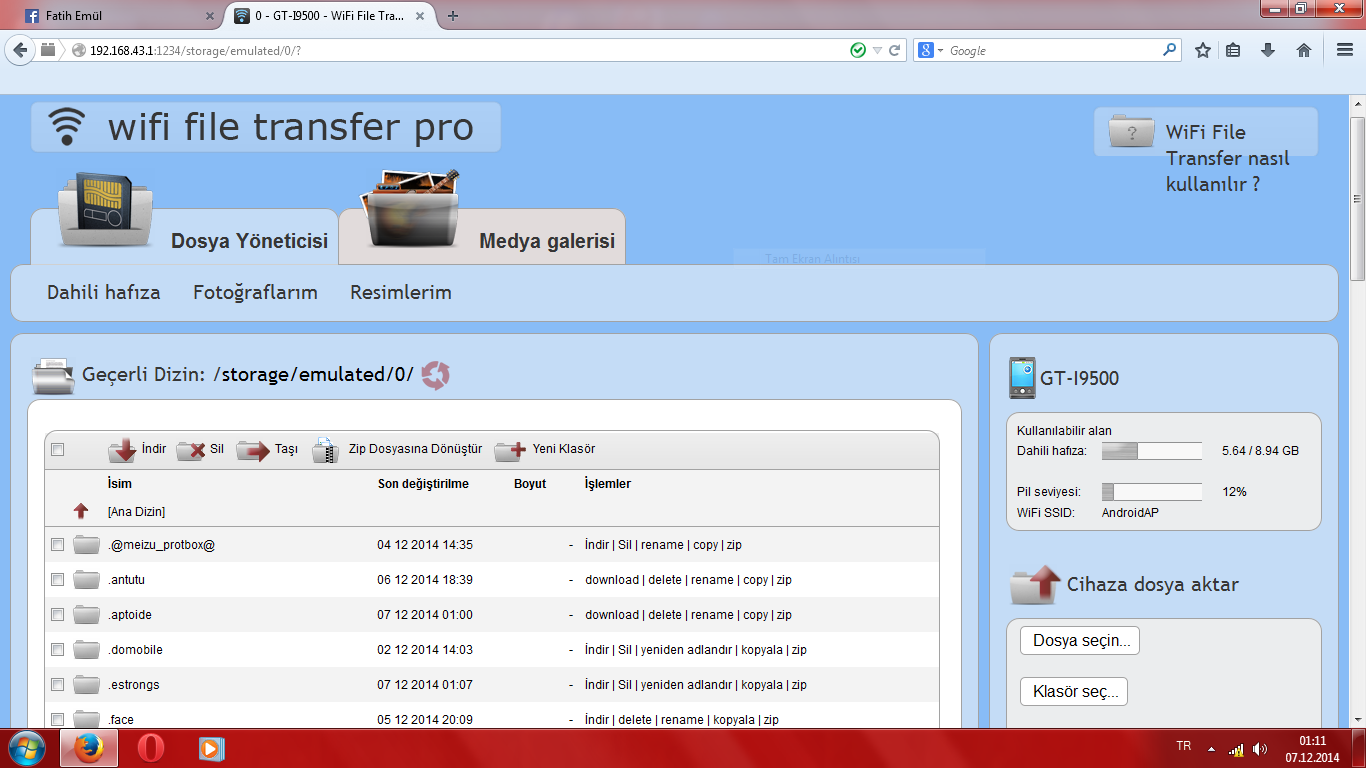Show hidden system tray icons arrow
Screen dimensions: 1366x768
click(1211, 749)
